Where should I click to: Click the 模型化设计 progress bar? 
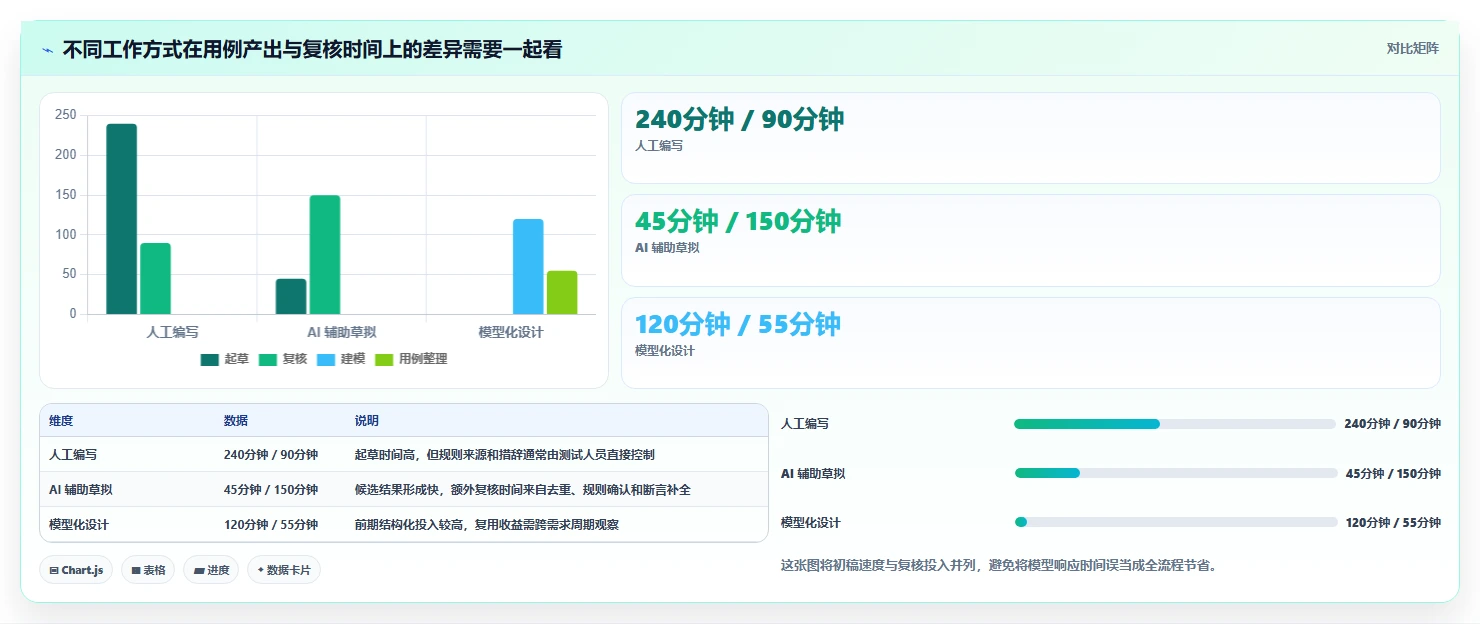tap(1176, 522)
